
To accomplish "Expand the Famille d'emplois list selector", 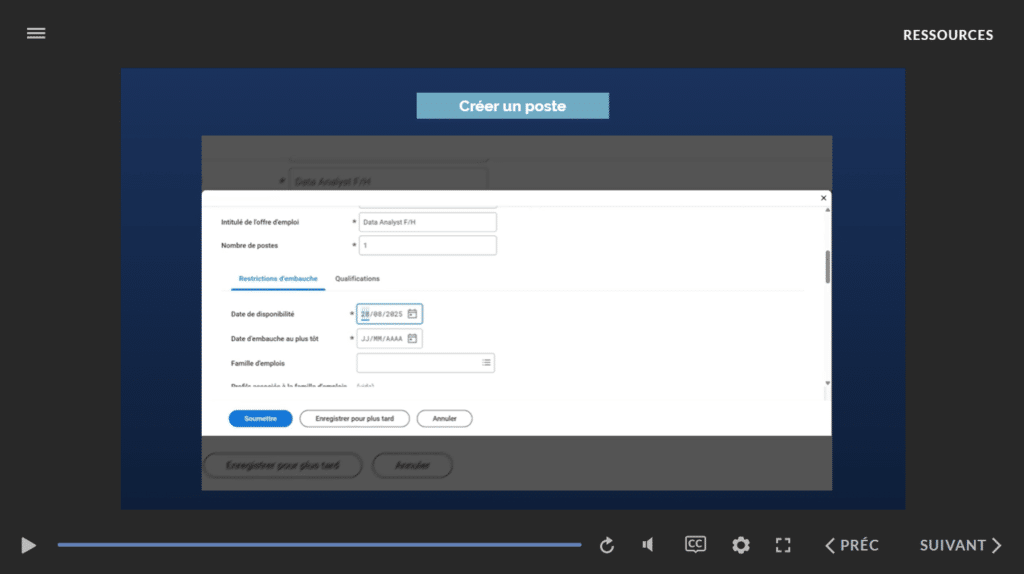I will tap(486, 363).
